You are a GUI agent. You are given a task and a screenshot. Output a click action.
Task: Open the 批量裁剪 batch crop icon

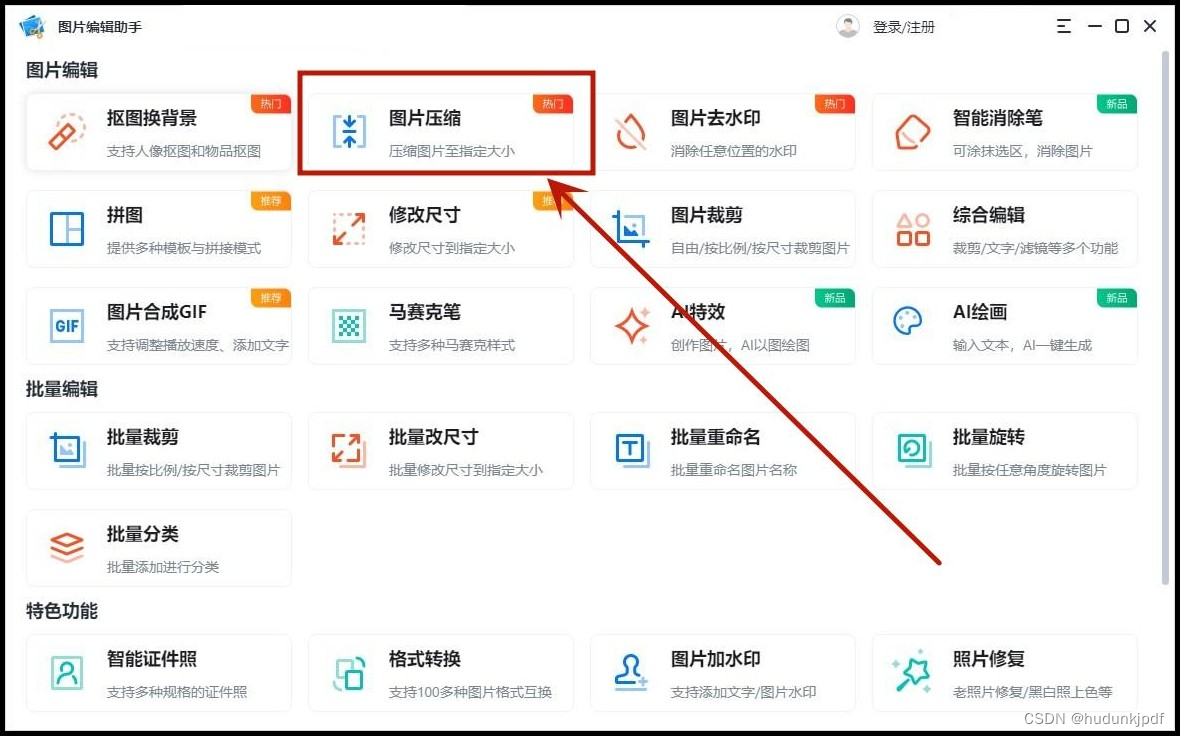[67, 451]
